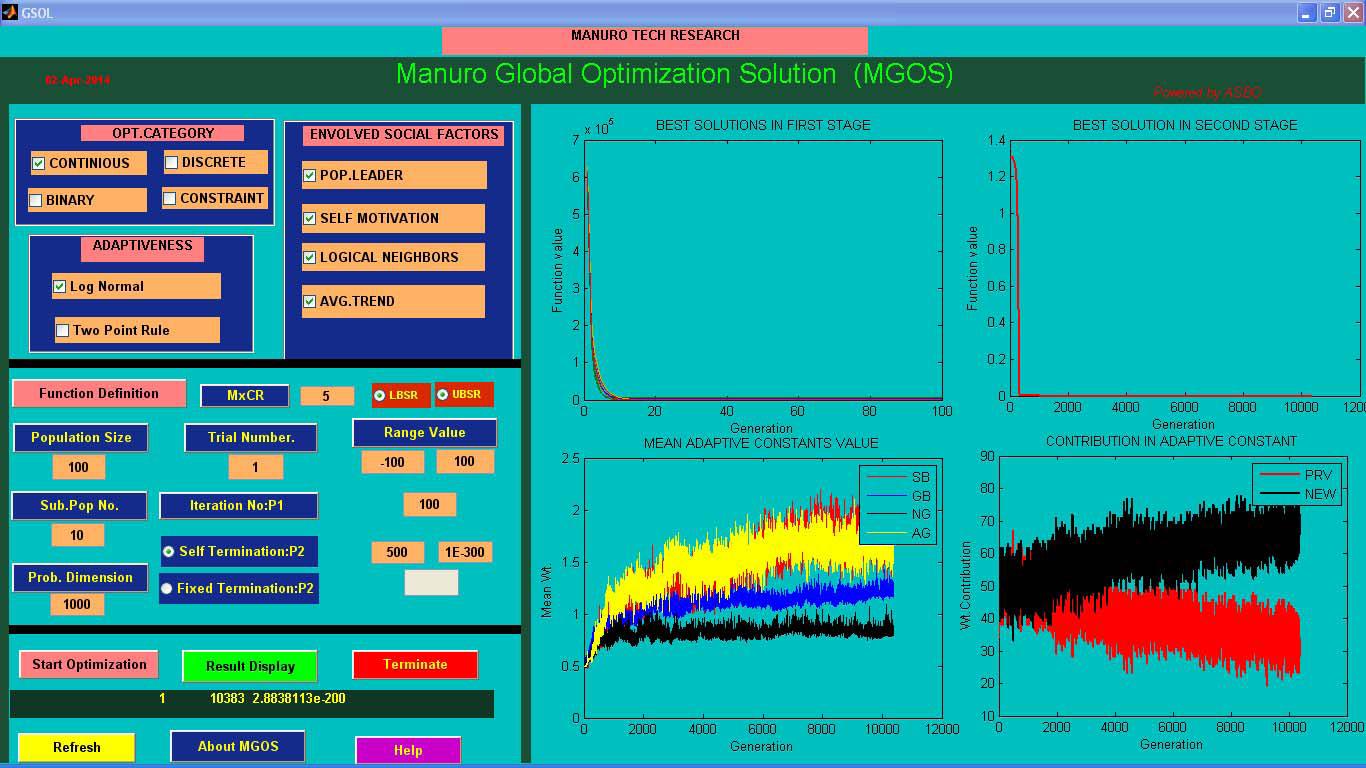This screenshot has width=1366, height=768.
Task: Toggle the Log Normal adaptiveness checkbox
Action: tap(59, 286)
